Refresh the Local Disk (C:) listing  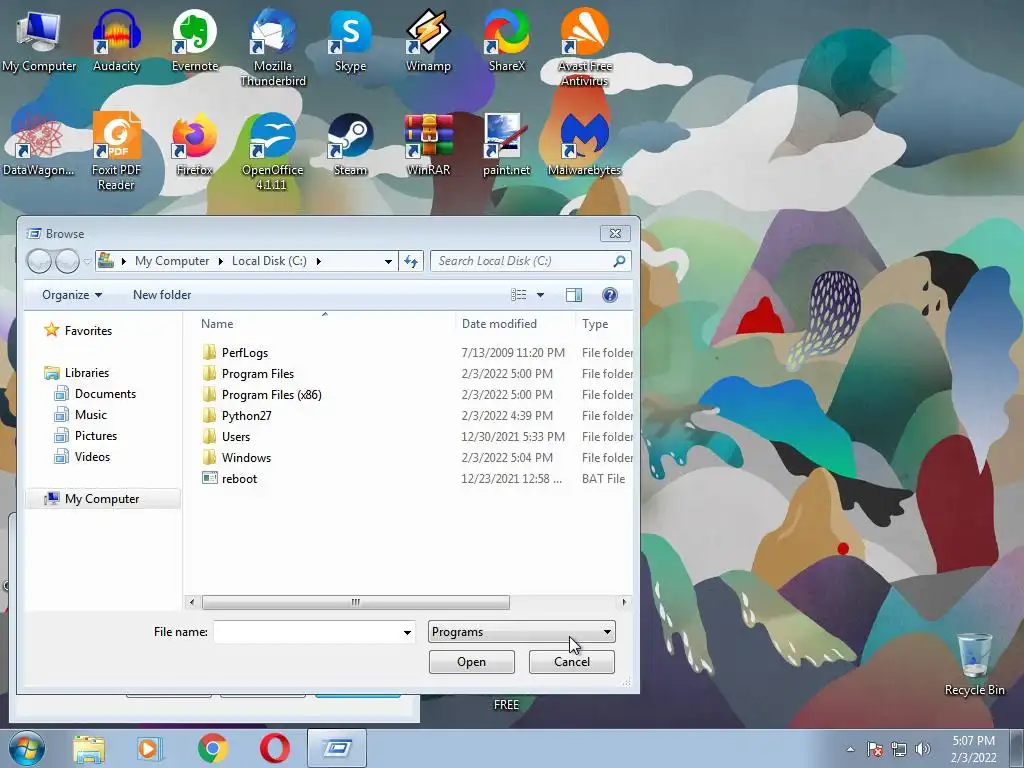pos(411,261)
